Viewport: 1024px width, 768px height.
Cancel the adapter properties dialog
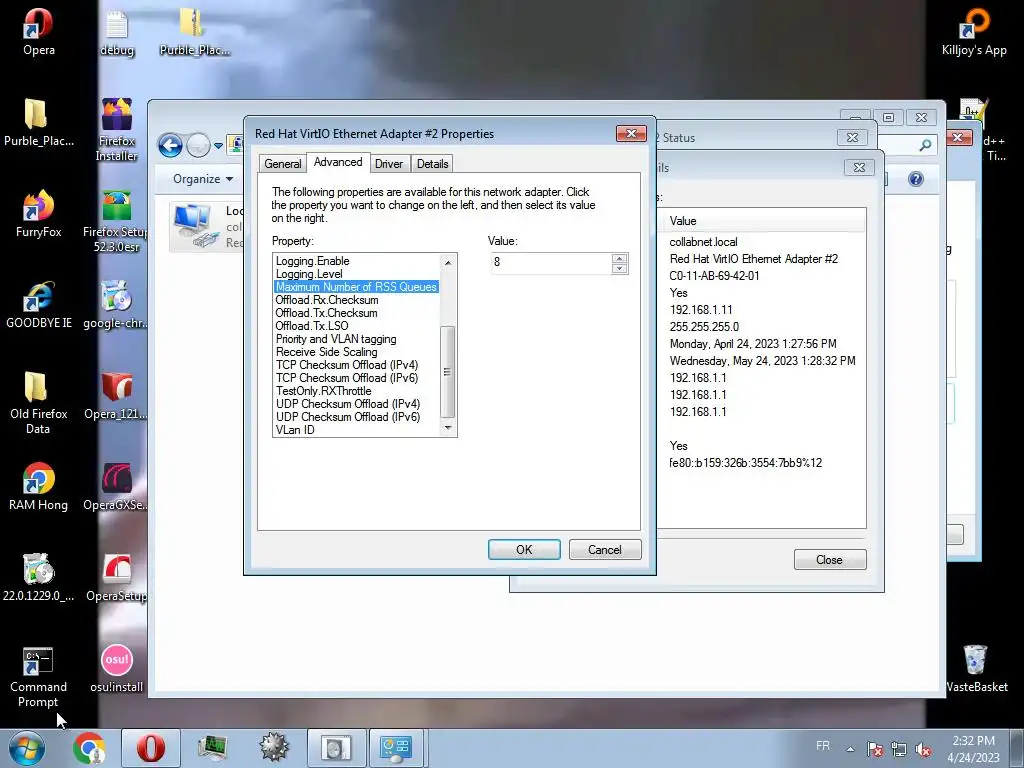point(605,550)
